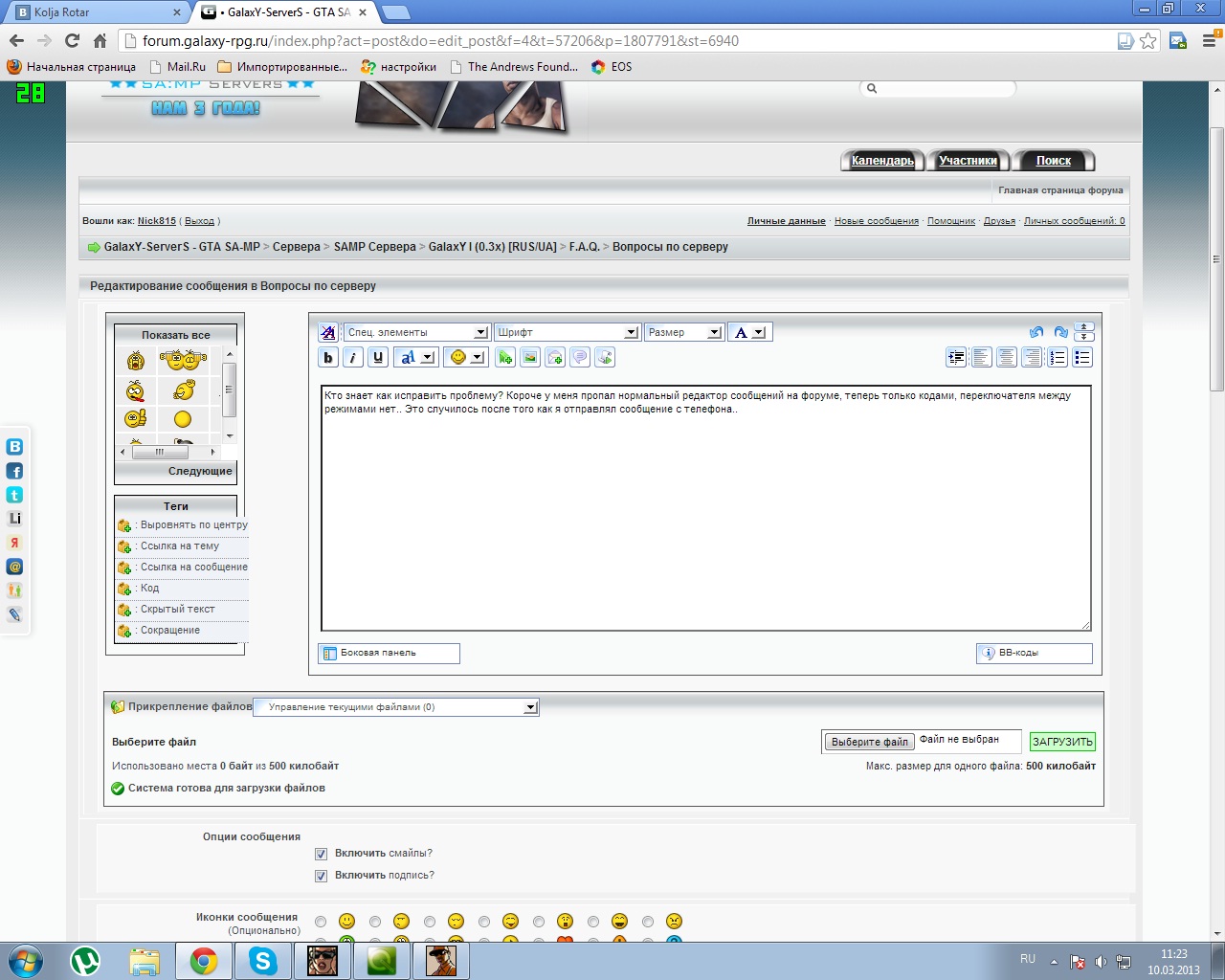
Task: Align text left
Action: 982,358
